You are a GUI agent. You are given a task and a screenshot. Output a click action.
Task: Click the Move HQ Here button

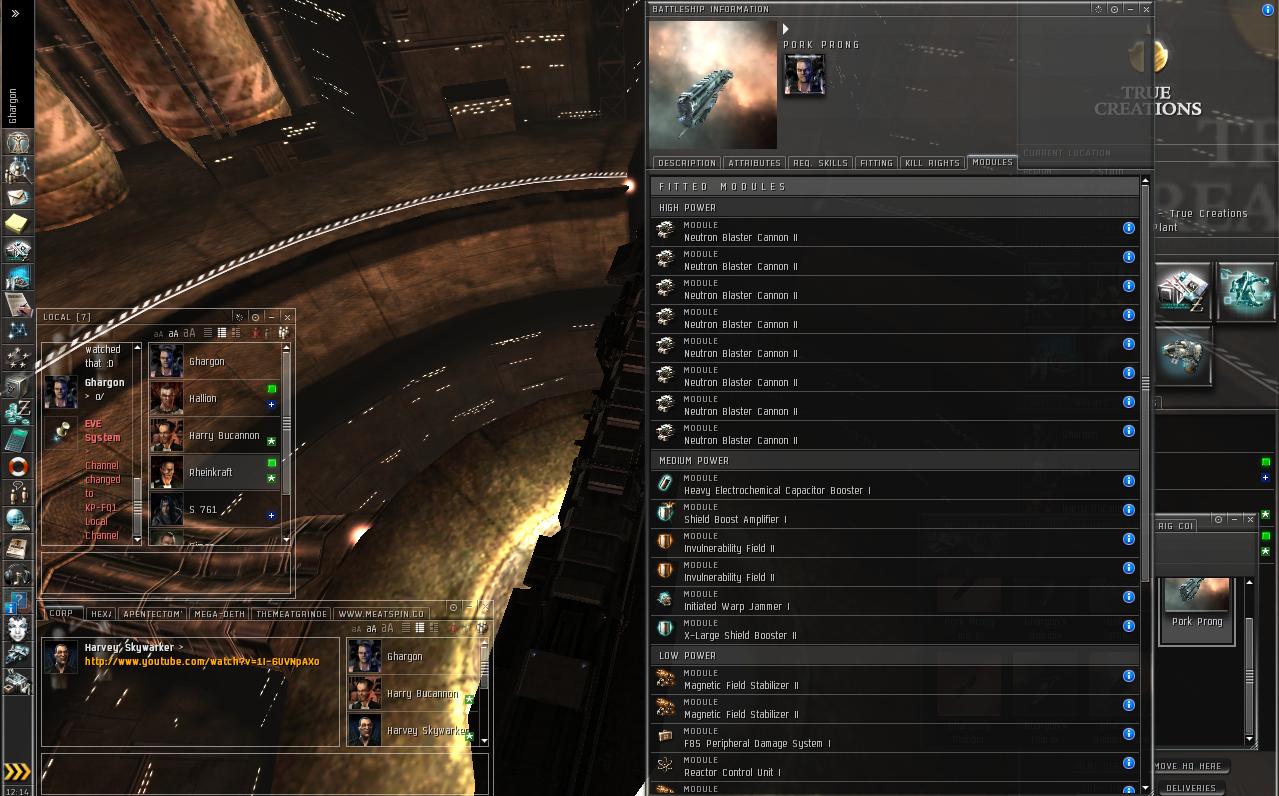[1191, 766]
